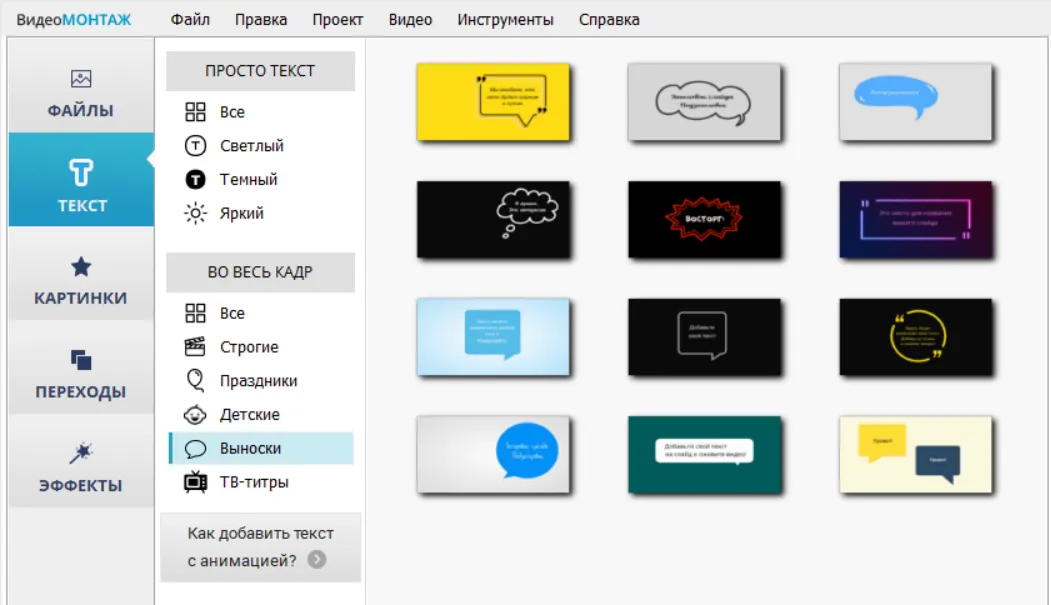
Task: Click the Детские baby face icon
Action: [195, 415]
